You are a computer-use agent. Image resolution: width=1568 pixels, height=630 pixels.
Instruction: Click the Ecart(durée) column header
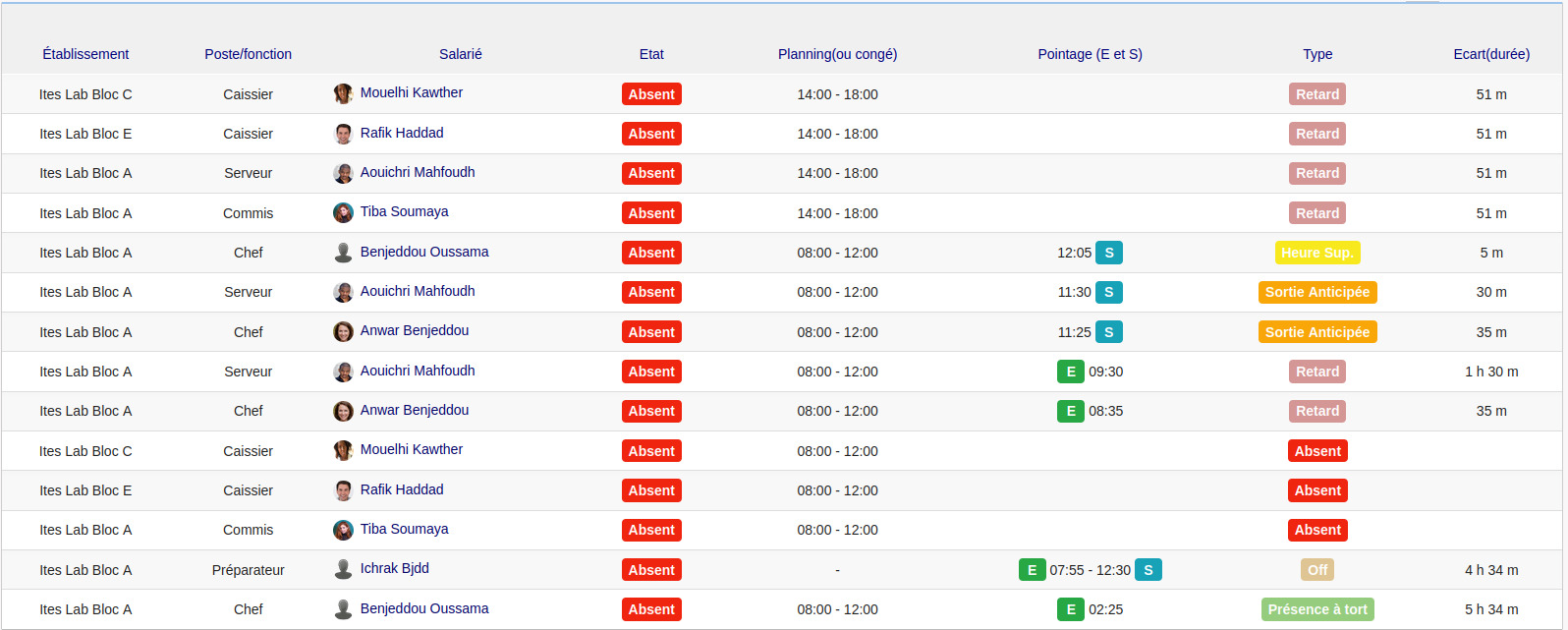pyautogui.click(x=1490, y=54)
